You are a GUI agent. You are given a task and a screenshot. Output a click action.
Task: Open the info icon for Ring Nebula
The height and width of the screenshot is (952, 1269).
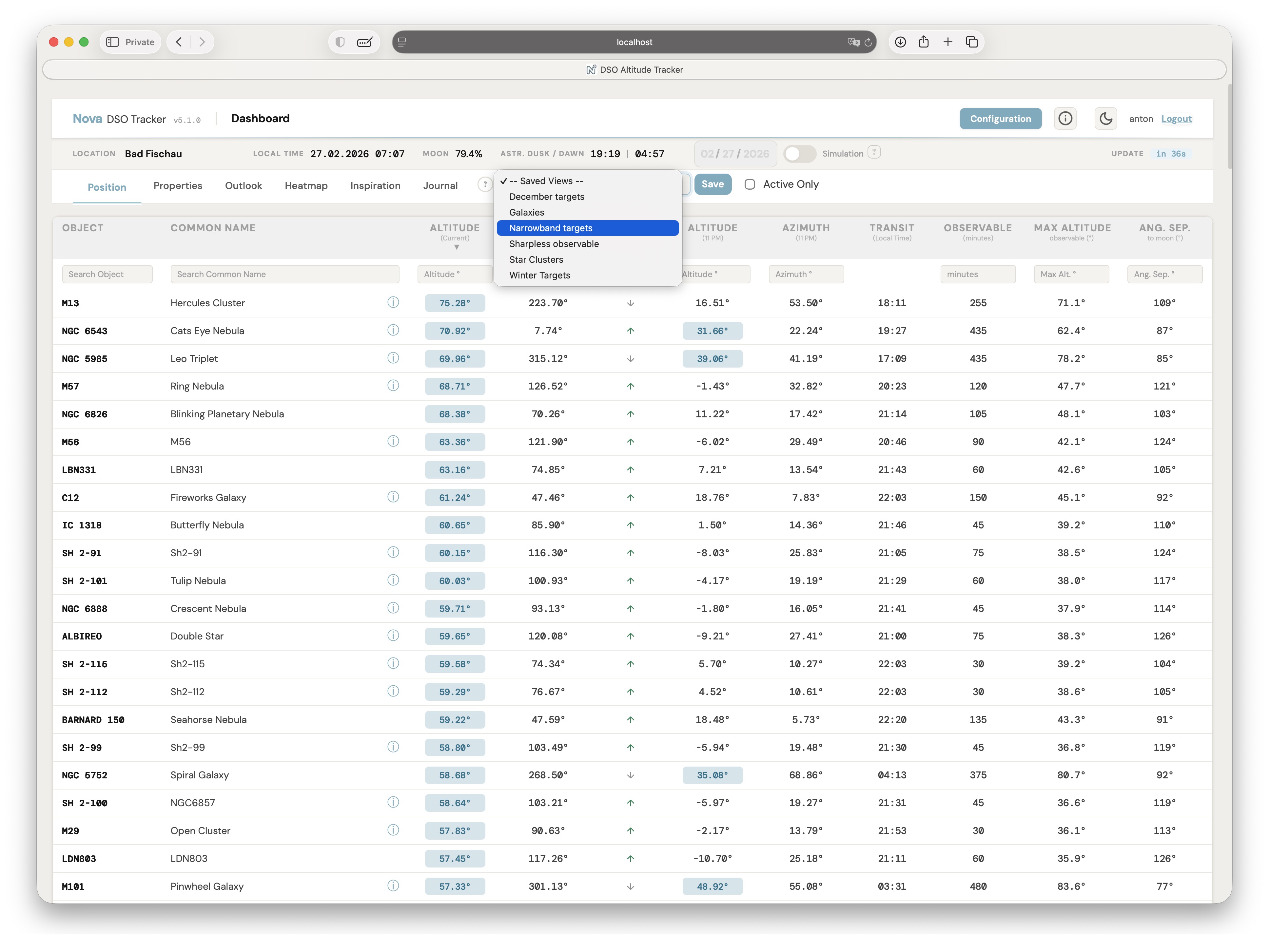(393, 385)
